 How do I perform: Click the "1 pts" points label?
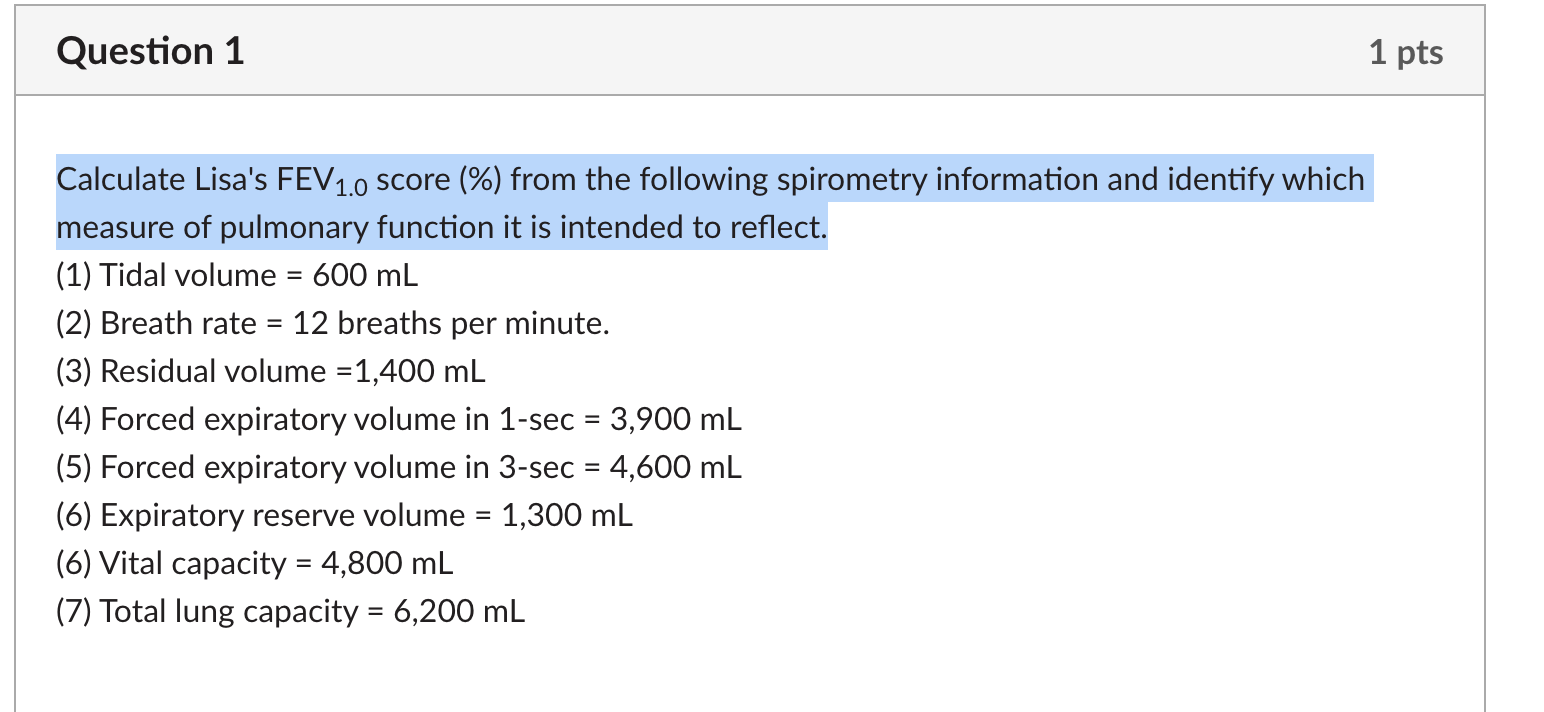coord(1405,52)
